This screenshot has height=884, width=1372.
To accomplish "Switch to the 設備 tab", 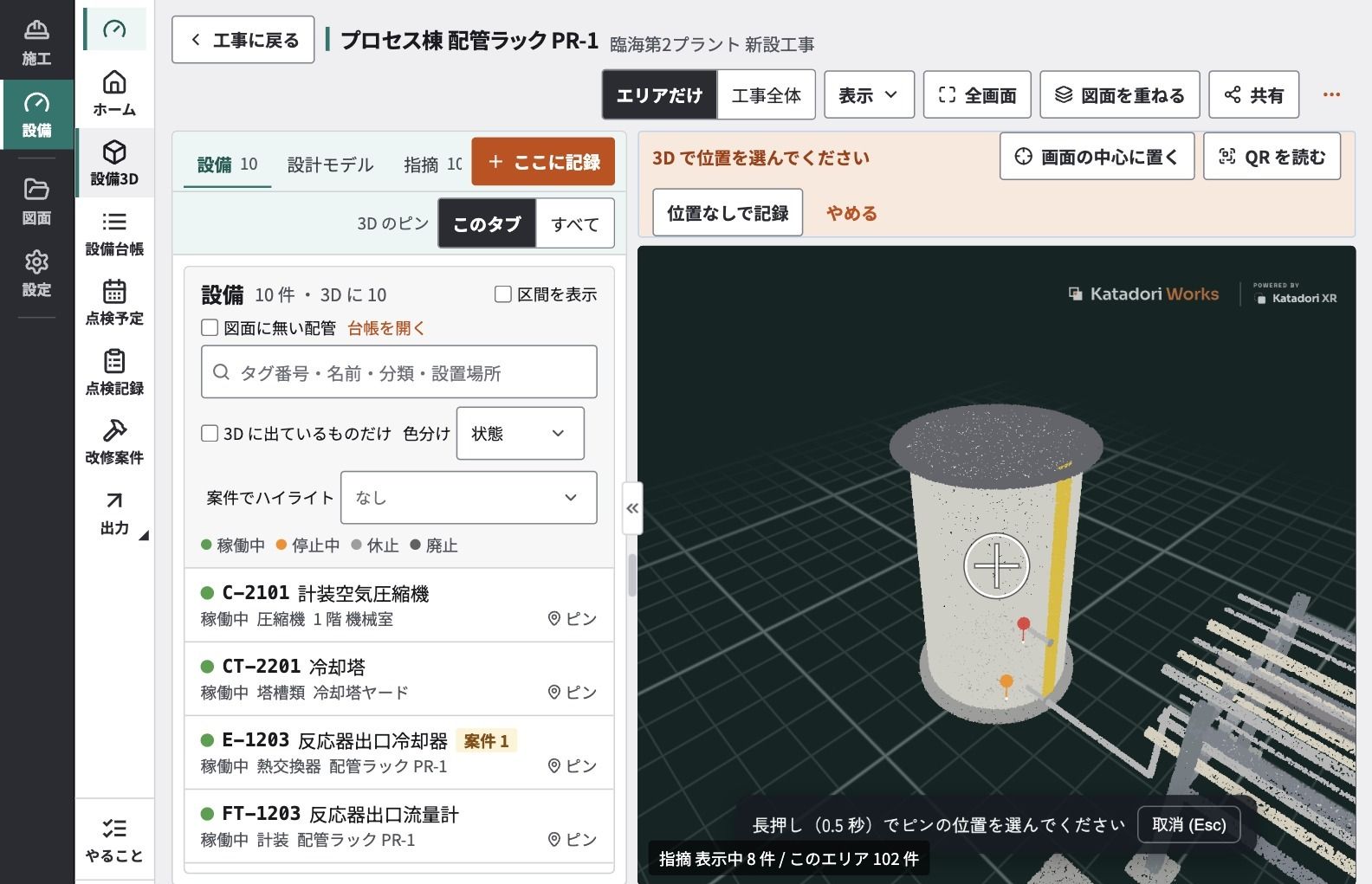I will 228,165.
